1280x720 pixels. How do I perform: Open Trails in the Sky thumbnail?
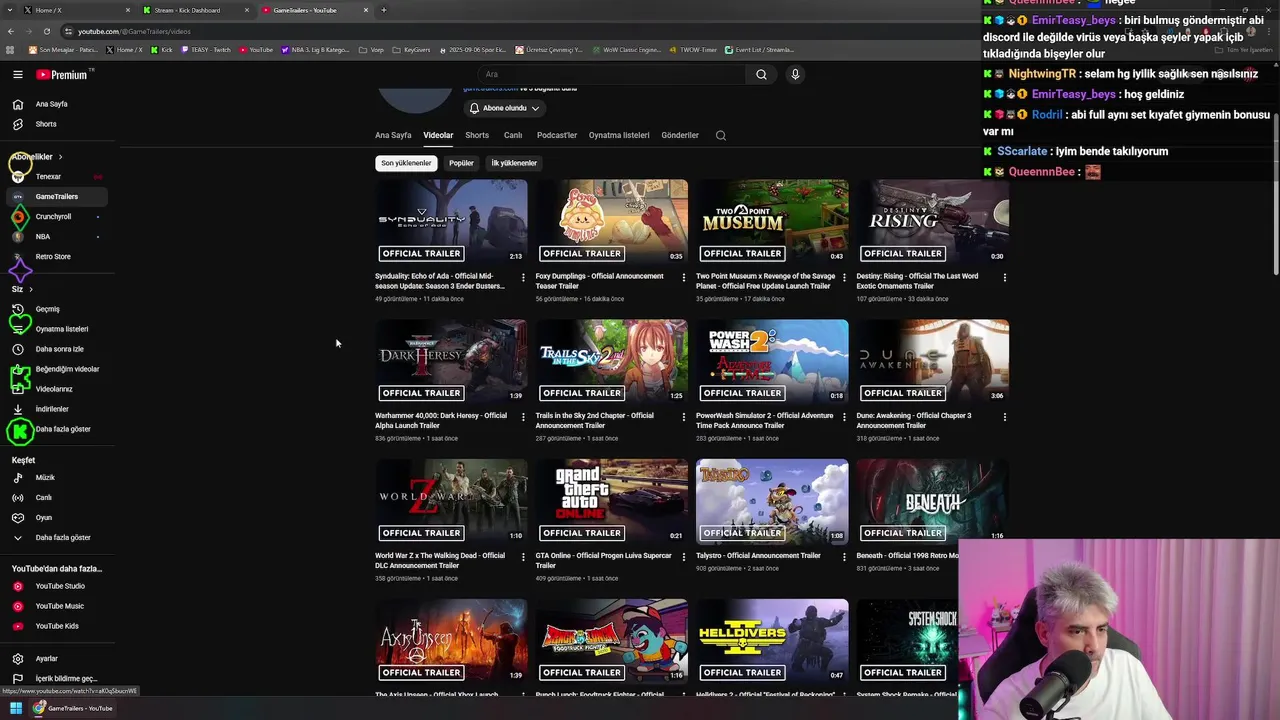point(611,361)
